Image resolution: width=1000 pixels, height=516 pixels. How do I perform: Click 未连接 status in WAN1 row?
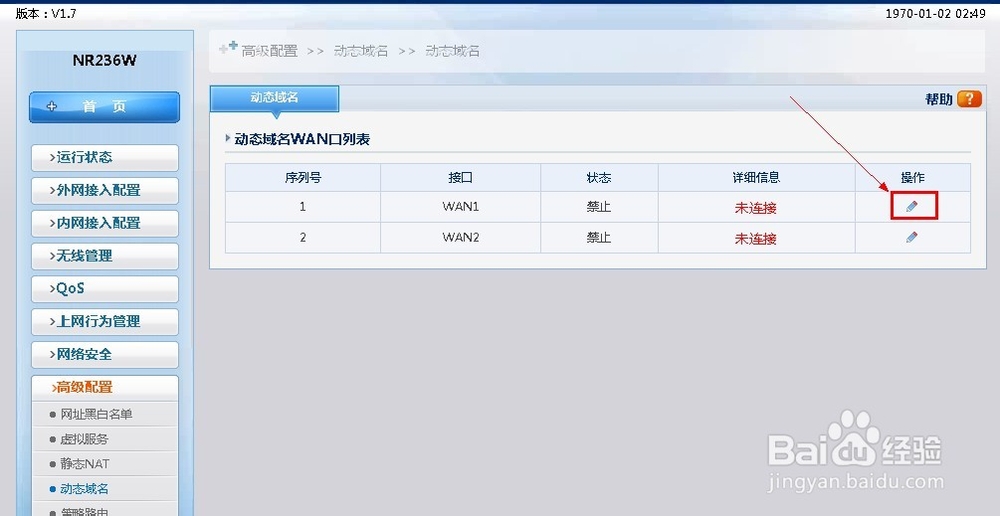[756, 208]
